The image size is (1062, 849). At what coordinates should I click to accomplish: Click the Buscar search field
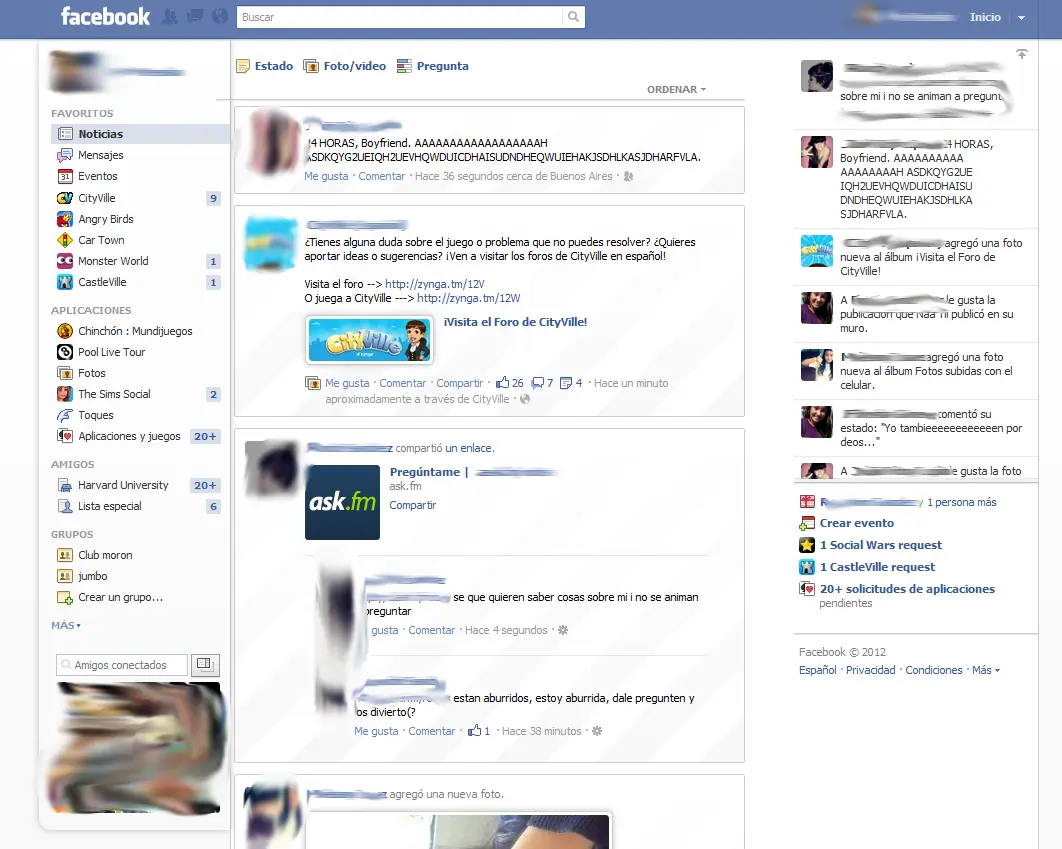click(x=400, y=17)
